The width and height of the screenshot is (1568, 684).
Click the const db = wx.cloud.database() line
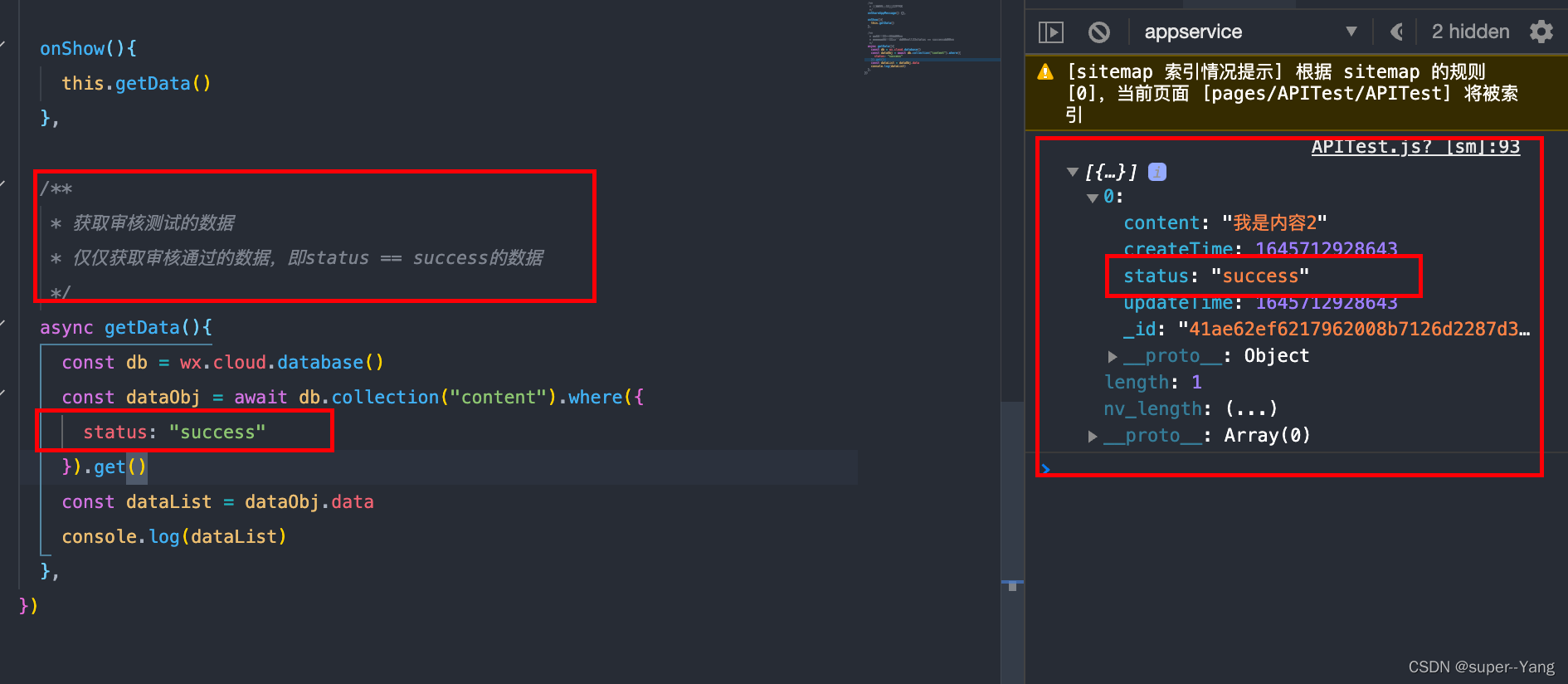[222, 362]
